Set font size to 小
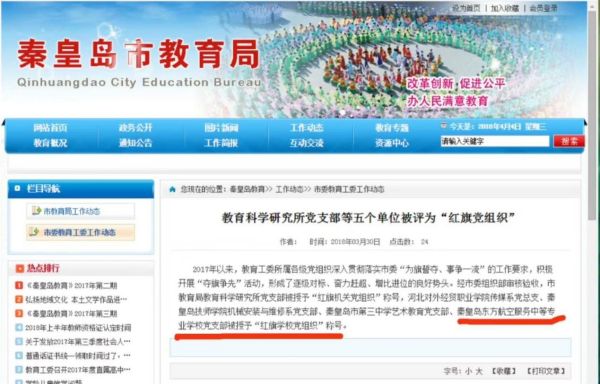Image resolution: width=600 pixels, height=384 pixels. (468, 371)
